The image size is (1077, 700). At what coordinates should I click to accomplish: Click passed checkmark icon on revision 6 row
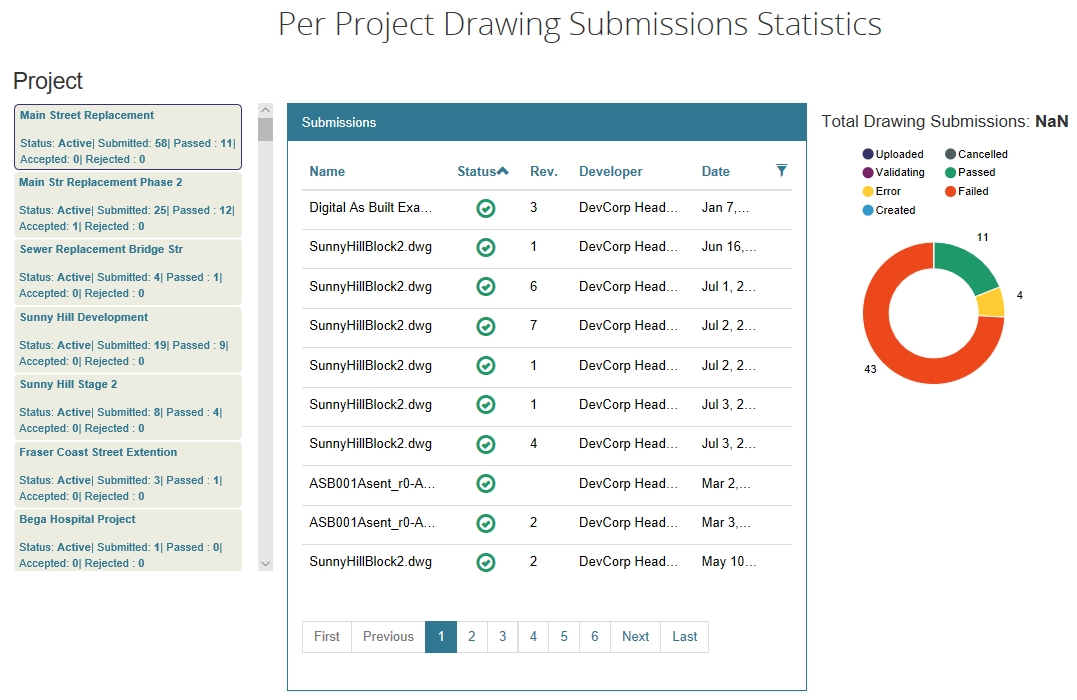[x=486, y=287]
